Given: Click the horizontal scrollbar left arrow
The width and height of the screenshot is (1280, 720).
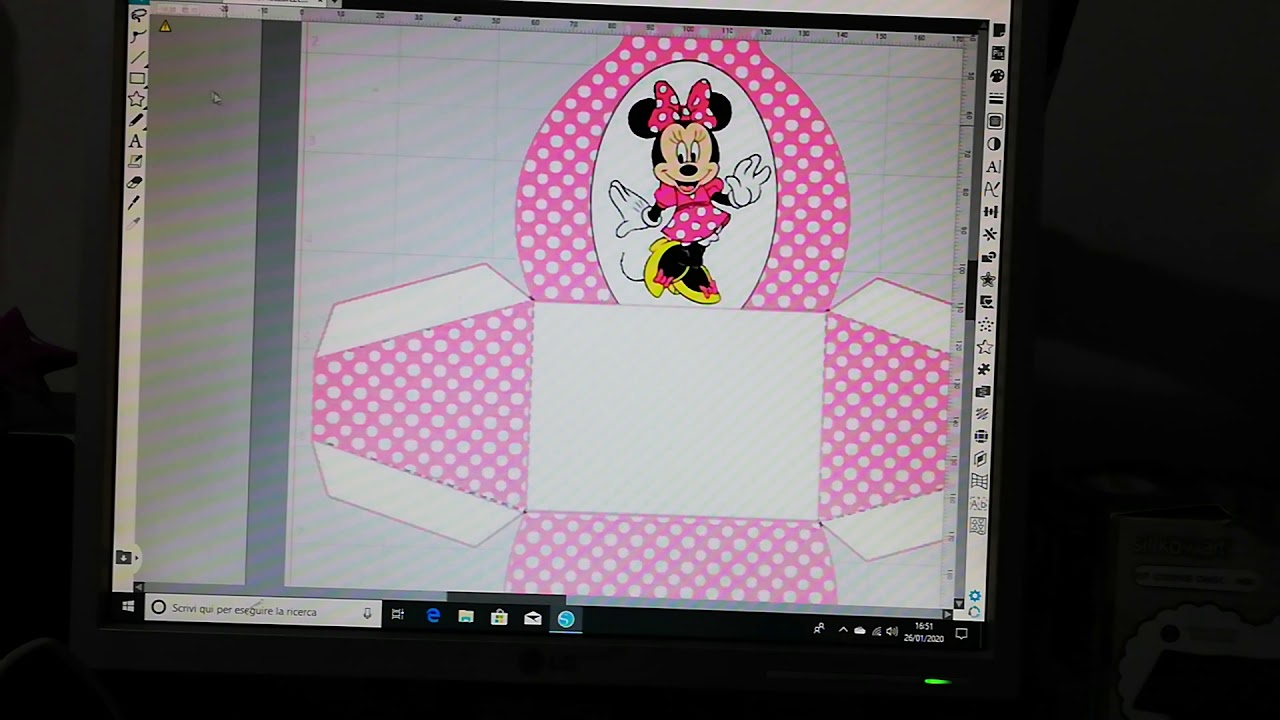Looking at the screenshot, I should [x=139, y=587].
